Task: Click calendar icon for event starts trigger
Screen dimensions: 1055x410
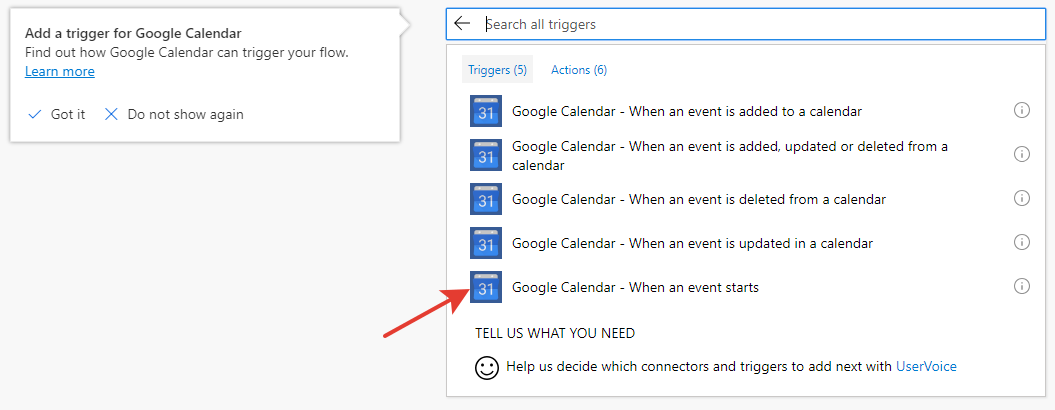Action: coord(485,287)
